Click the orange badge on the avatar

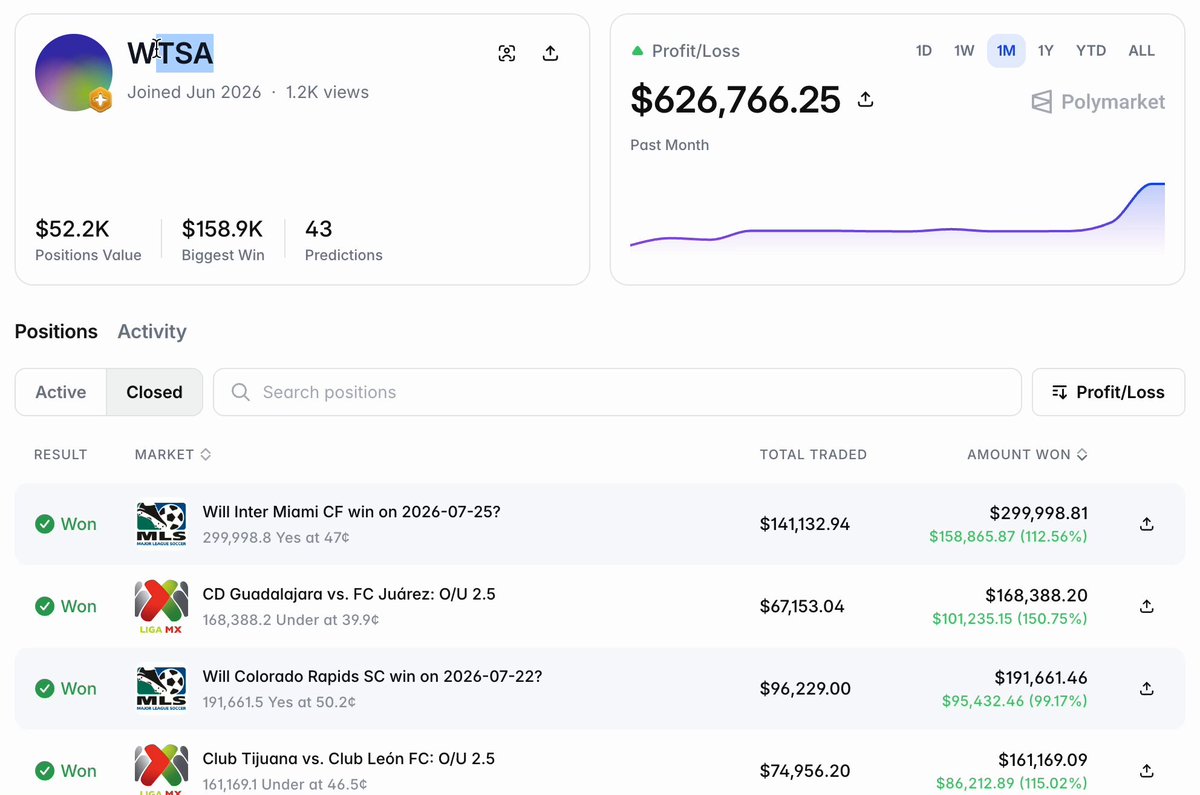pyautogui.click(x=100, y=100)
